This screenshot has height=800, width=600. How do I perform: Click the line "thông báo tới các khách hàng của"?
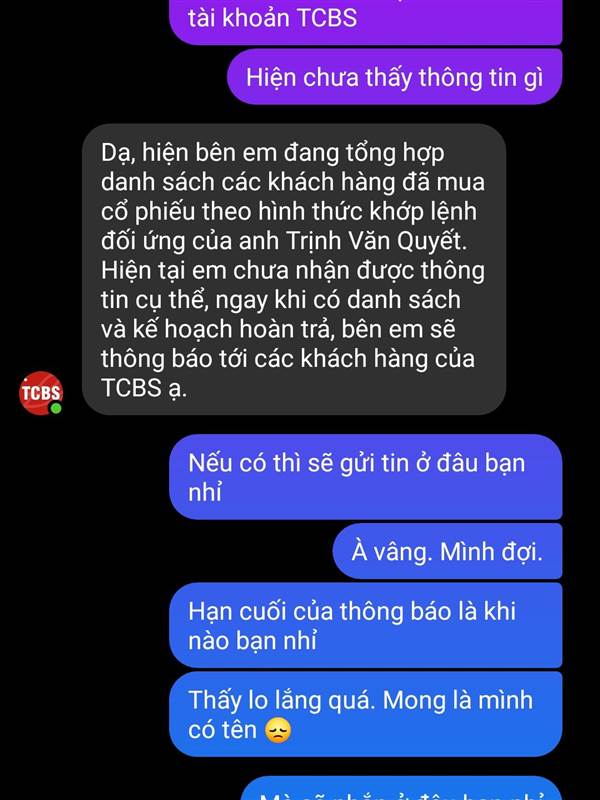288,359
